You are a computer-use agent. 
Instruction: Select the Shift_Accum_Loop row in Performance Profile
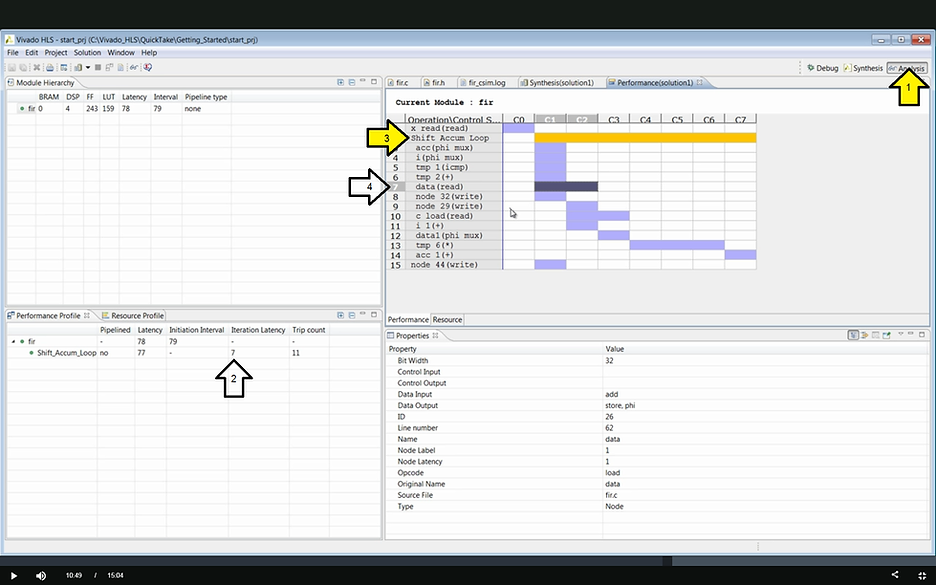point(66,353)
